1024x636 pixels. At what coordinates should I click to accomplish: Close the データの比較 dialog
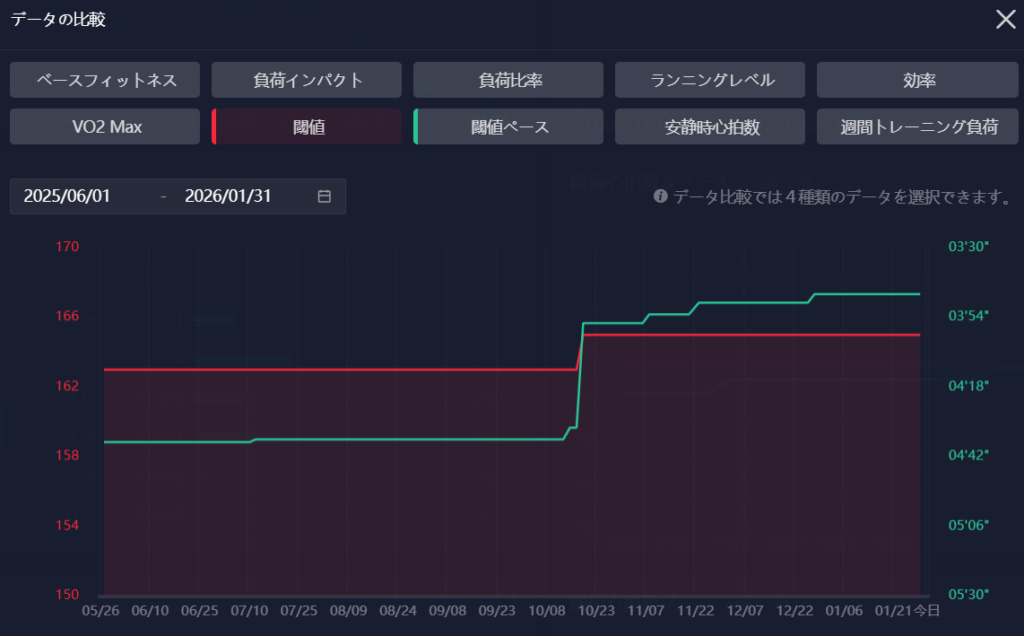click(1004, 19)
